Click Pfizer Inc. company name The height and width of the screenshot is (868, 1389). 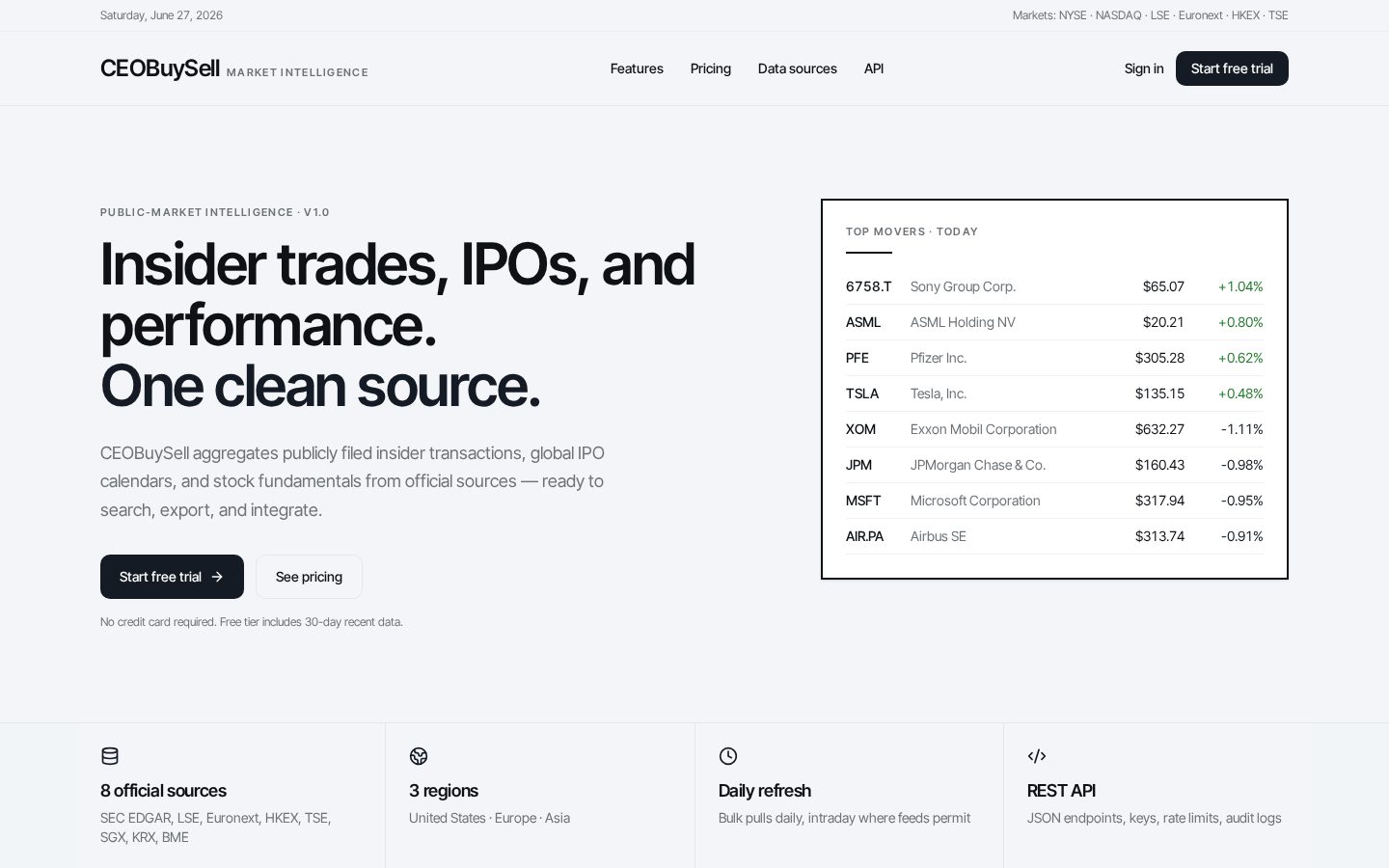pos(939,358)
